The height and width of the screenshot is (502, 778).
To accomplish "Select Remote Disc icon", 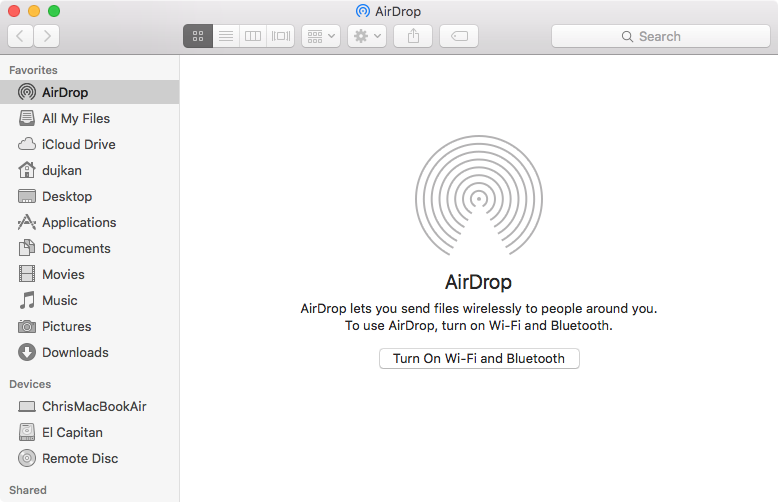I will coord(27,458).
